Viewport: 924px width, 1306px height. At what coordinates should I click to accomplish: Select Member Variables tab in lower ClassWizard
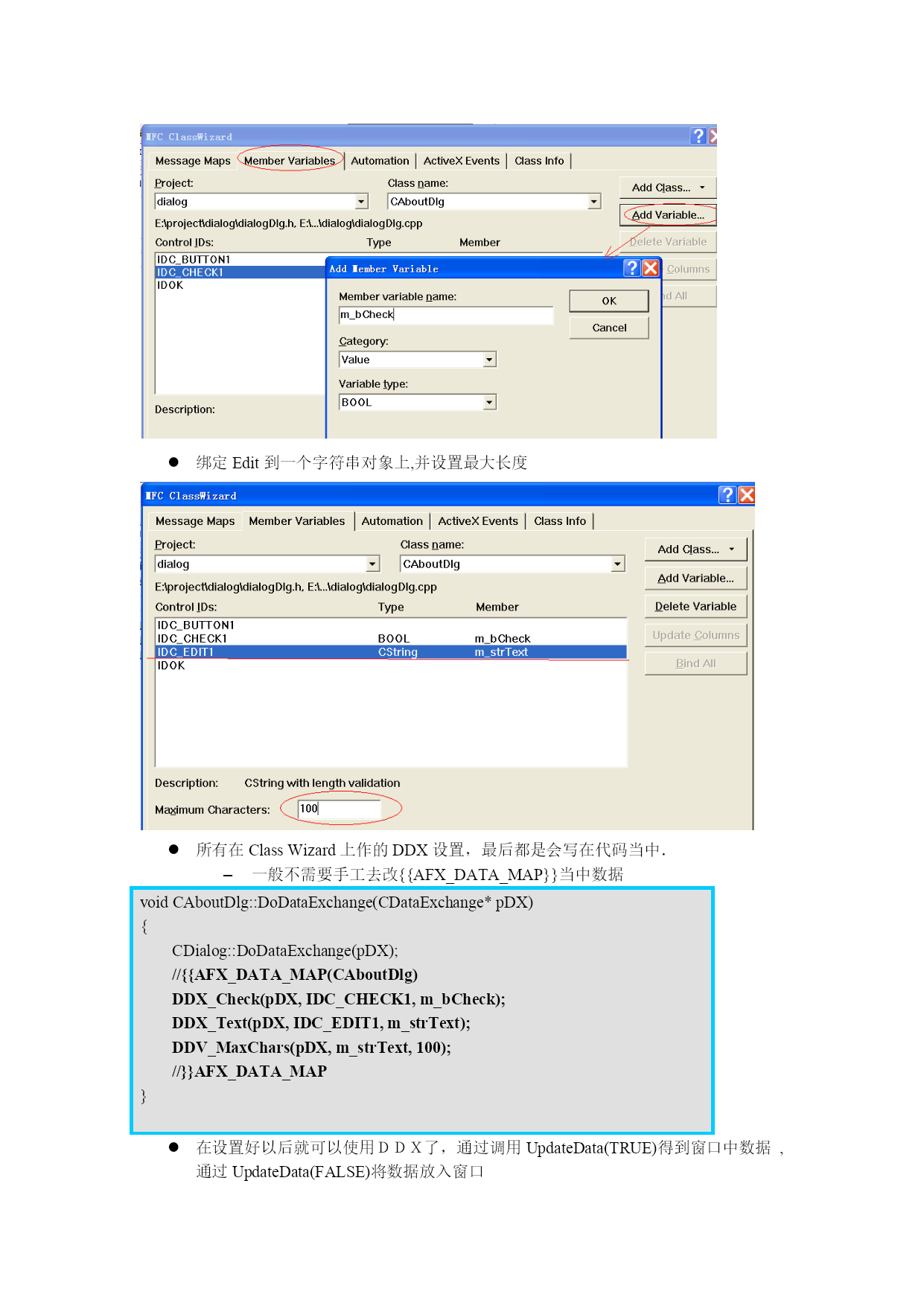(x=297, y=521)
